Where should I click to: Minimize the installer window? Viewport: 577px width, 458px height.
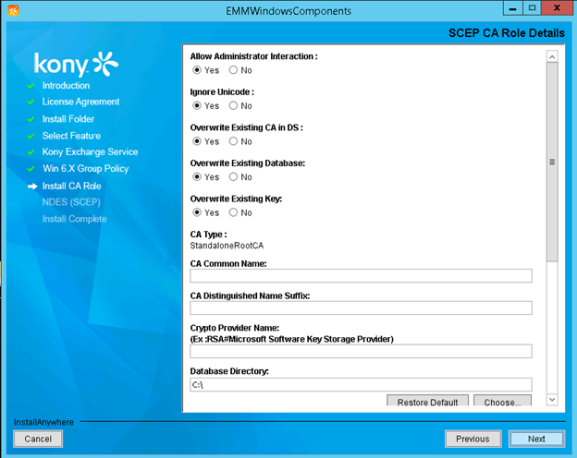coord(513,8)
